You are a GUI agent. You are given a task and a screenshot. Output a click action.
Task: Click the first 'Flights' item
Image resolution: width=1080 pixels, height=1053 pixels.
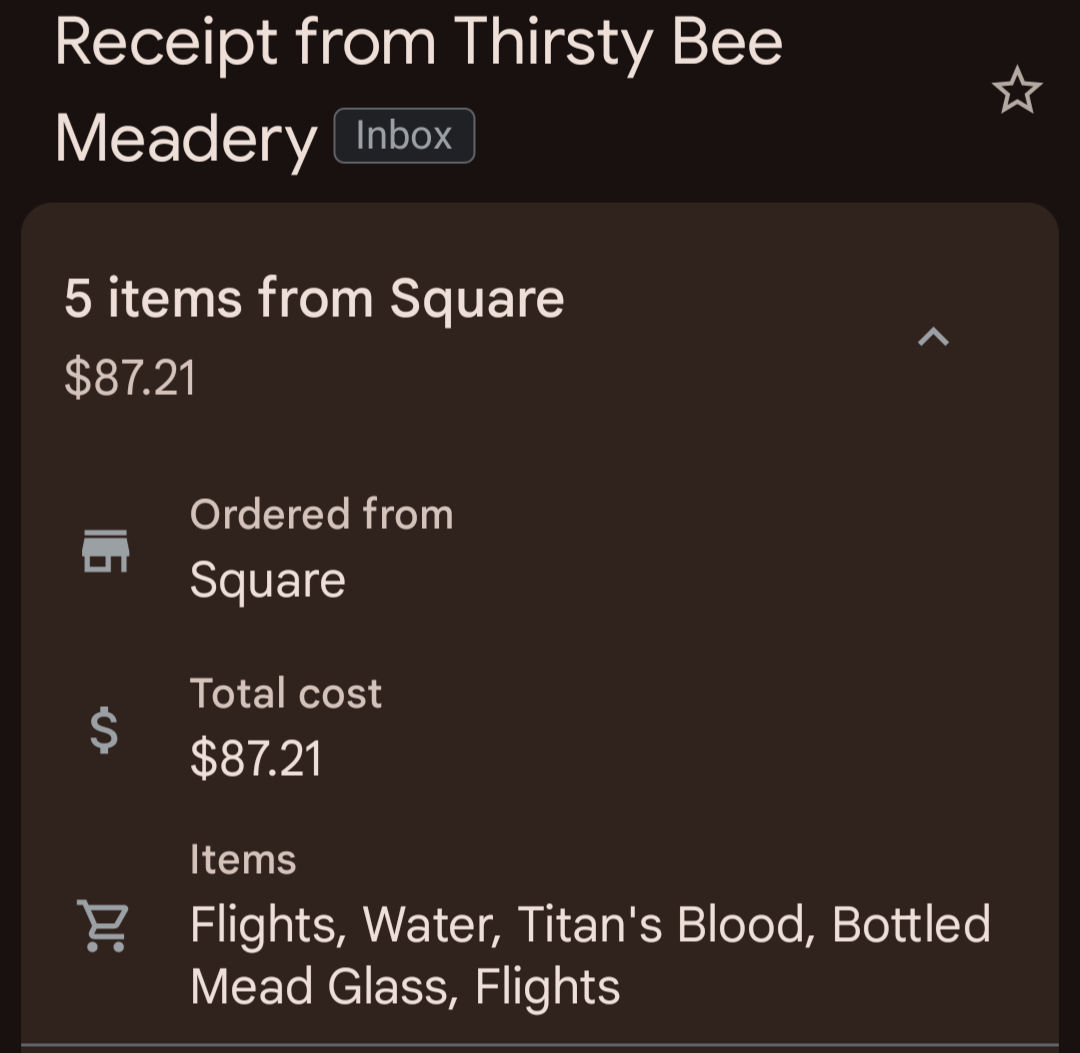pos(267,924)
